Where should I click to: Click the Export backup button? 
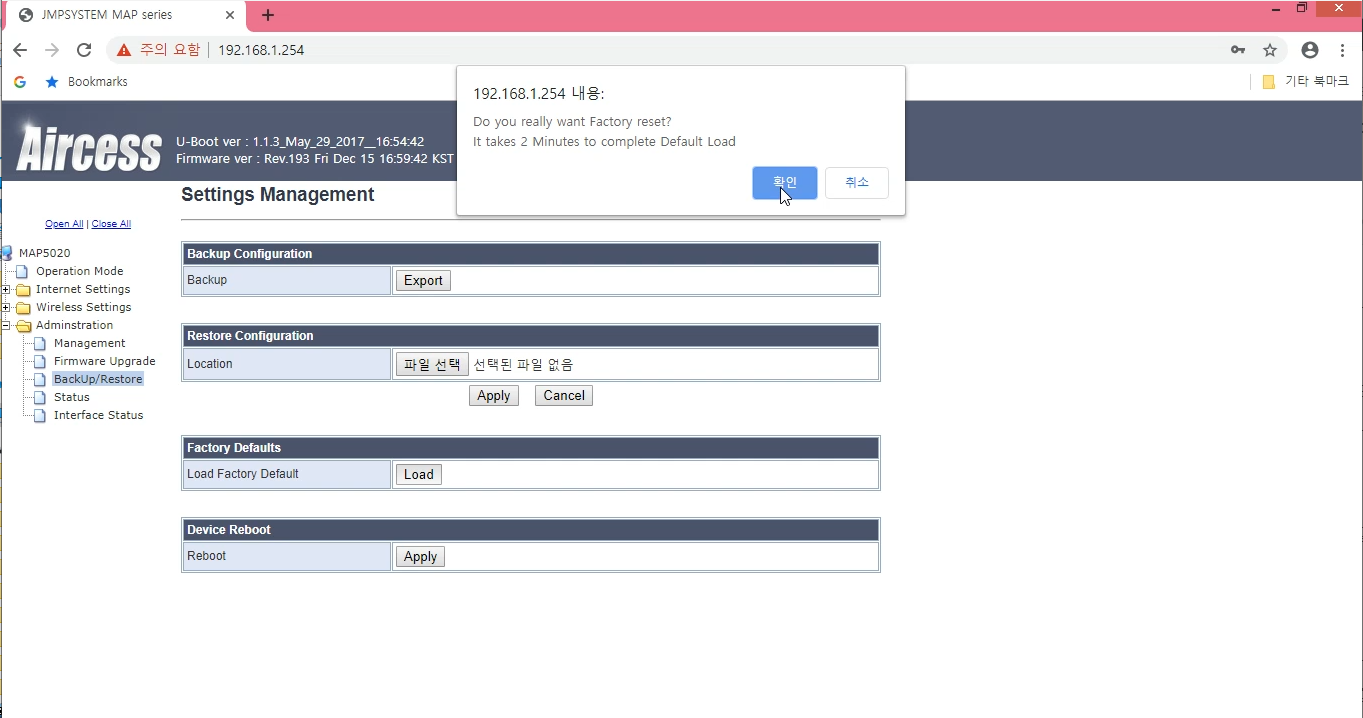tap(423, 281)
